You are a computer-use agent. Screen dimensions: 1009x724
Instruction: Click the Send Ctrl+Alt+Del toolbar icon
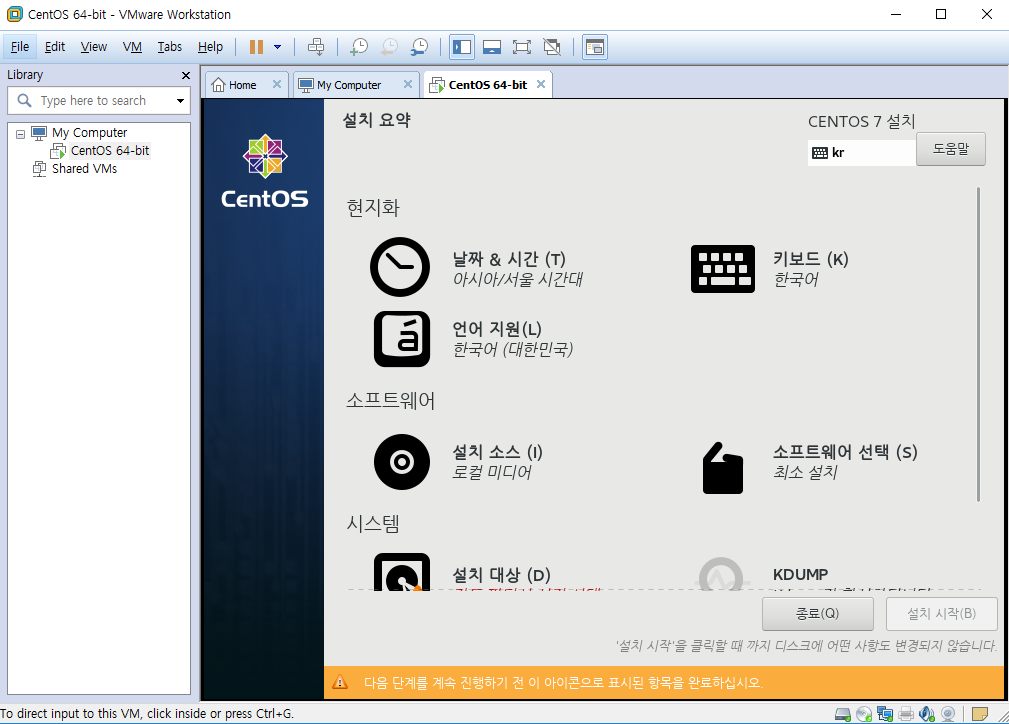[x=316, y=47]
